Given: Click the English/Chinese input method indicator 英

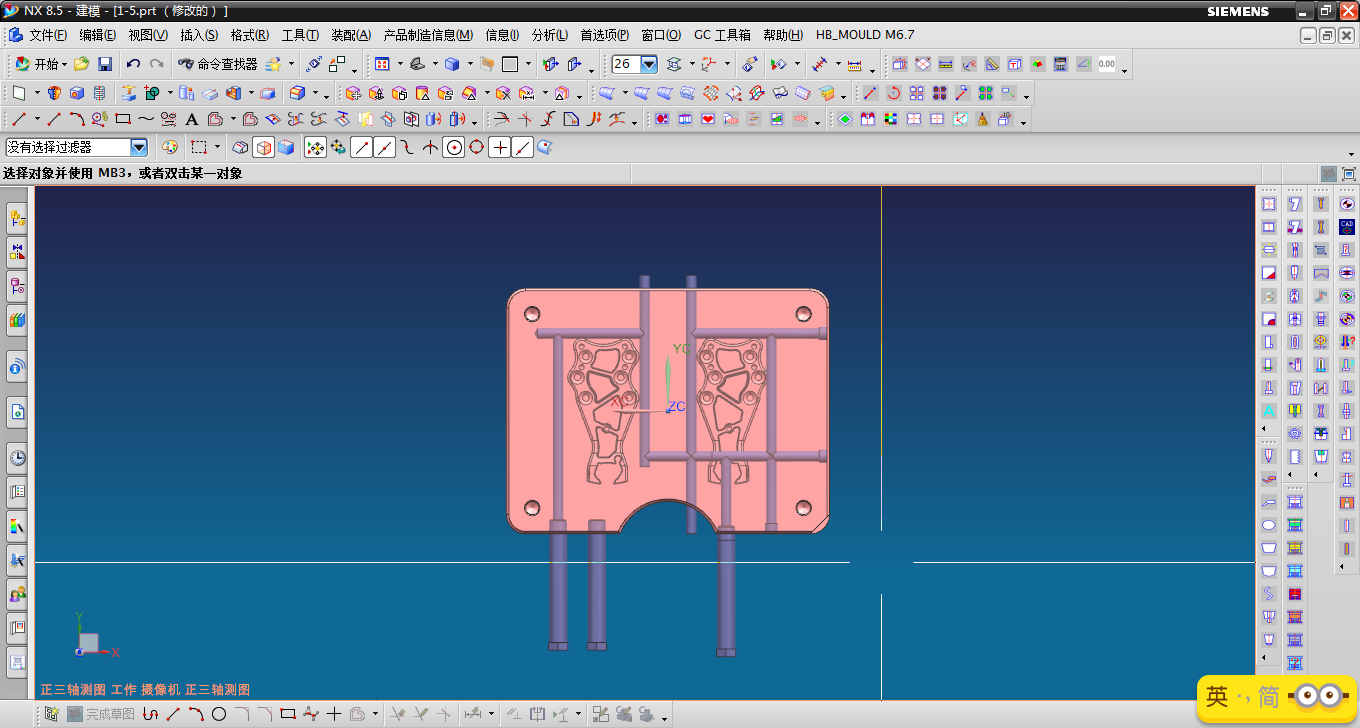Looking at the screenshot, I should click(x=1217, y=697).
